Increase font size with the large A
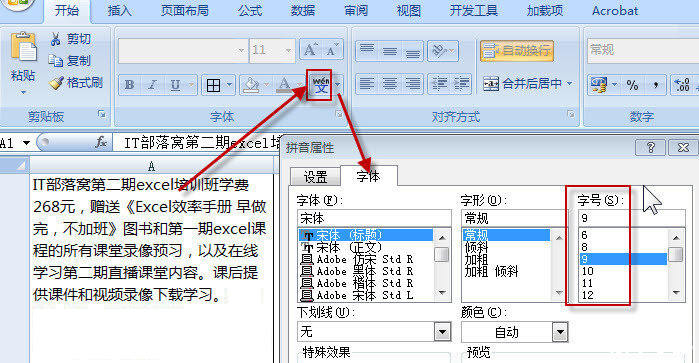This screenshot has width=699, height=363. [311, 50]
